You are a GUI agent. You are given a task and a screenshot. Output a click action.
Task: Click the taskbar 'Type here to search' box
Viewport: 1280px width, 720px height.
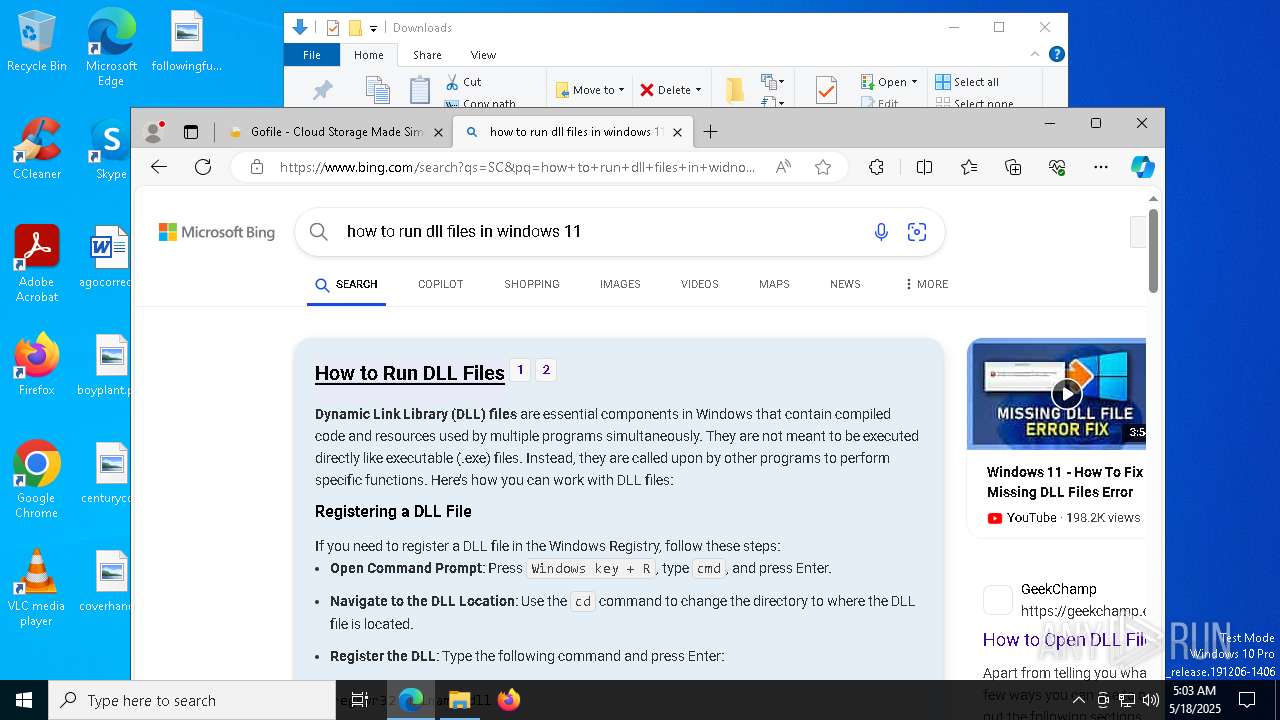[192, 700]
